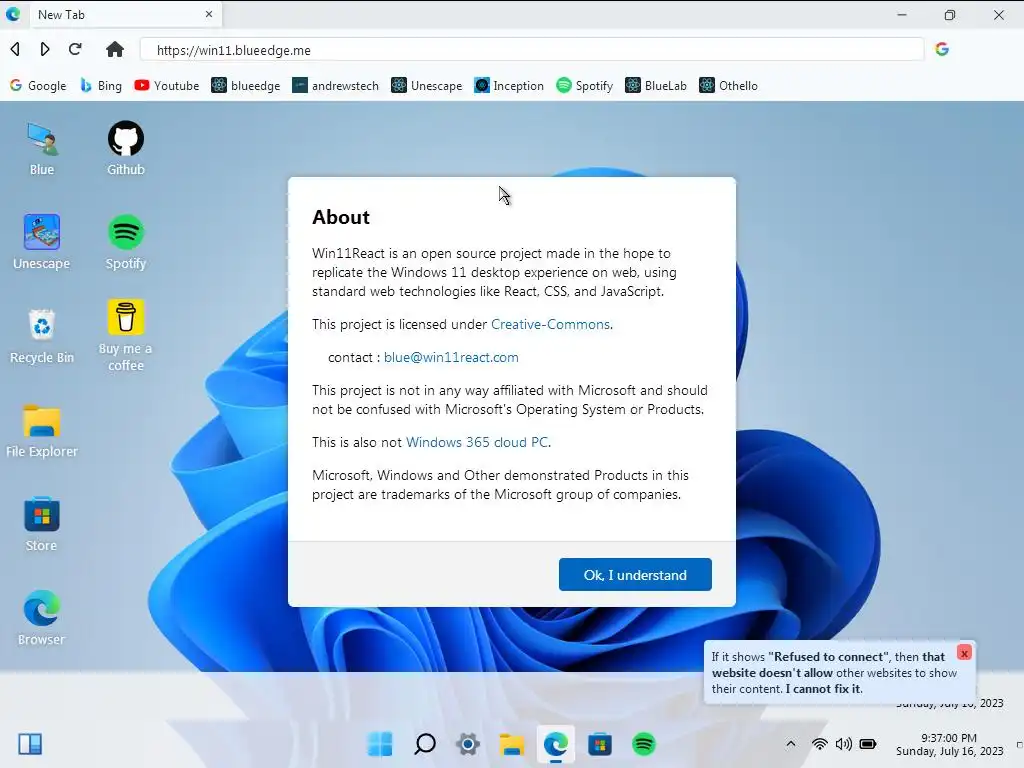1024x768 pixels.
Task: Open the Youtube bookmark
Action: pyautogui.click(x=167, y=86)
